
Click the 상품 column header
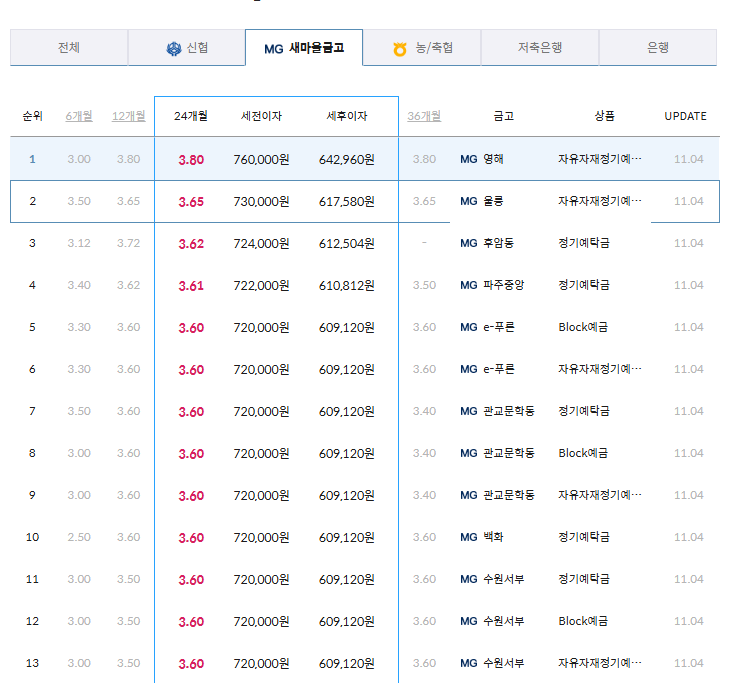point(604,116)
